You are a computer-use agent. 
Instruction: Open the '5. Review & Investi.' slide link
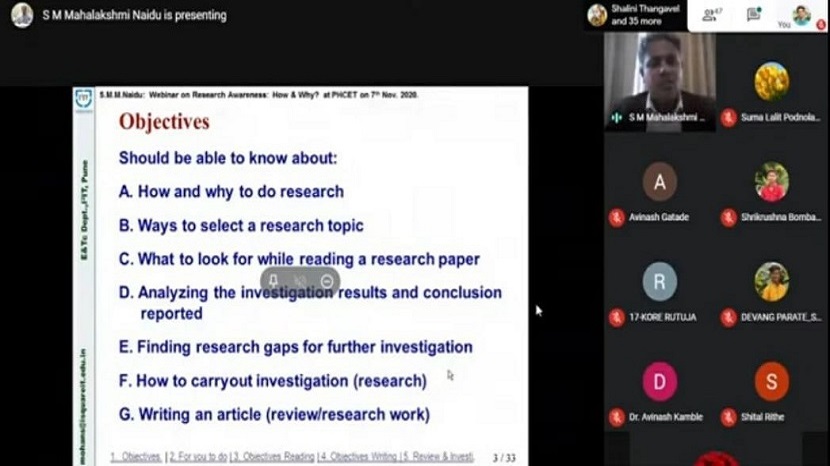pos(438,456)
